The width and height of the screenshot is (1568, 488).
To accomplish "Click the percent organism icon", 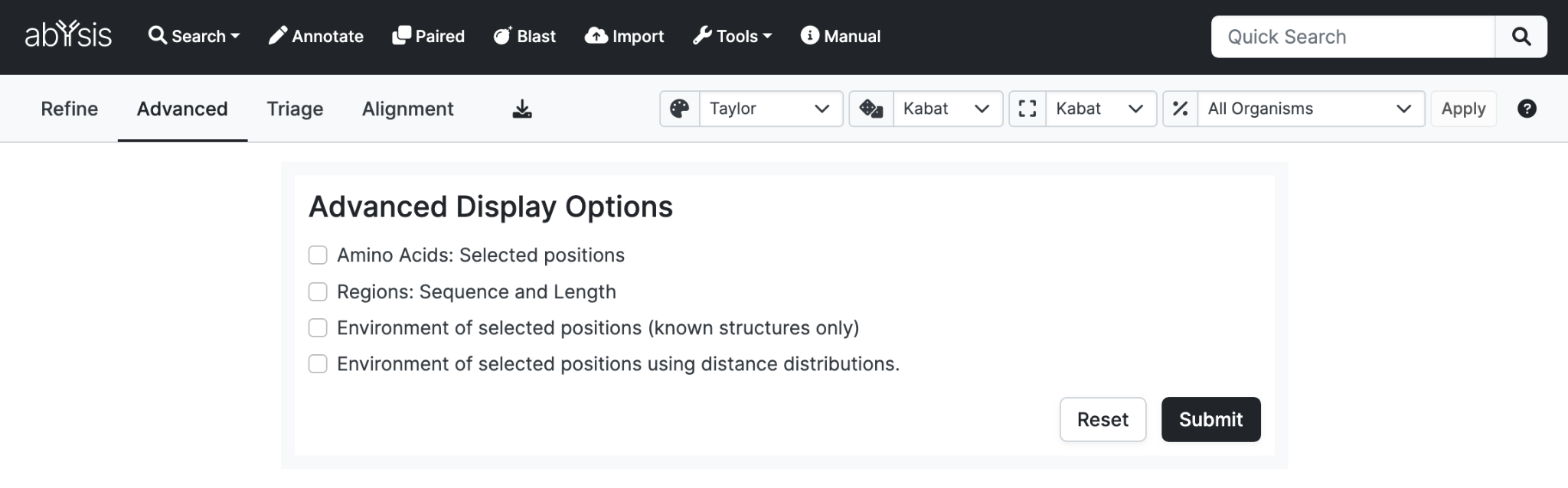I will (x=1181, y=109).
